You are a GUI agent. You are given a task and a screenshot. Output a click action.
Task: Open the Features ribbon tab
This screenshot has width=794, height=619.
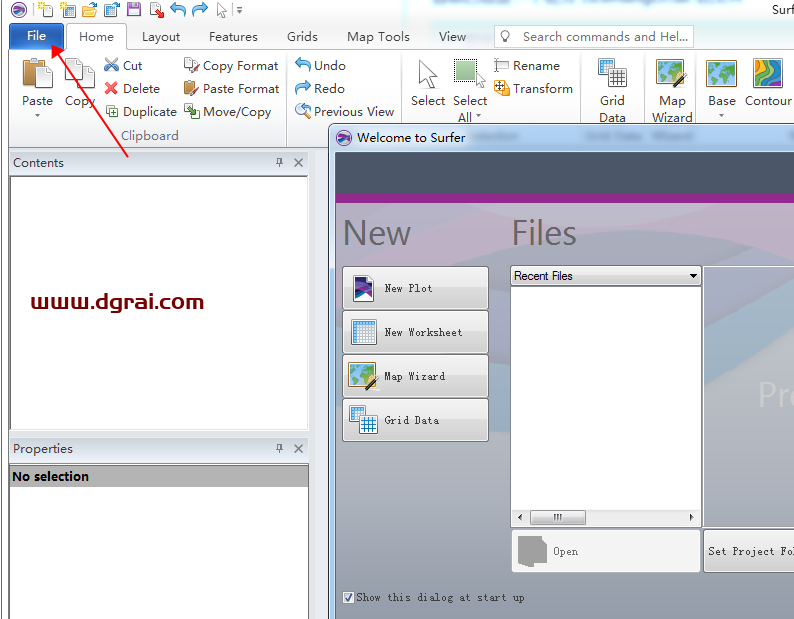tap(233, 36)
